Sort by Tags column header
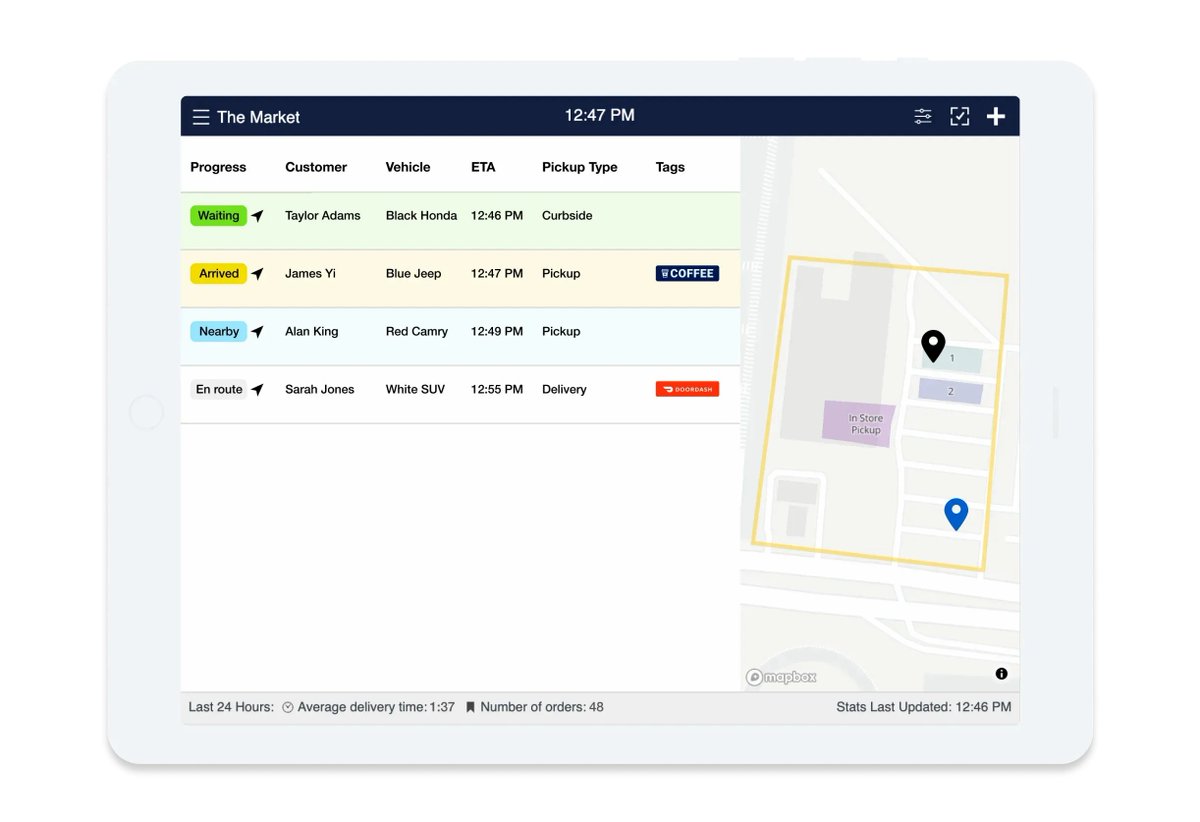1200x822 pixels. pyautogui.click(x=670, y=167)
